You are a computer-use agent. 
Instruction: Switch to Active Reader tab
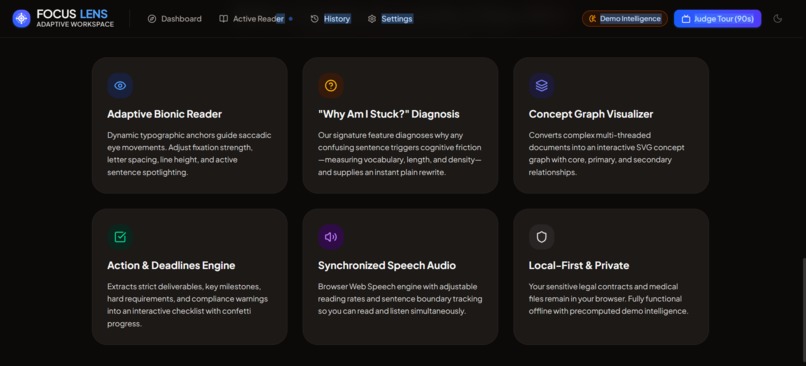click(255, 19)
